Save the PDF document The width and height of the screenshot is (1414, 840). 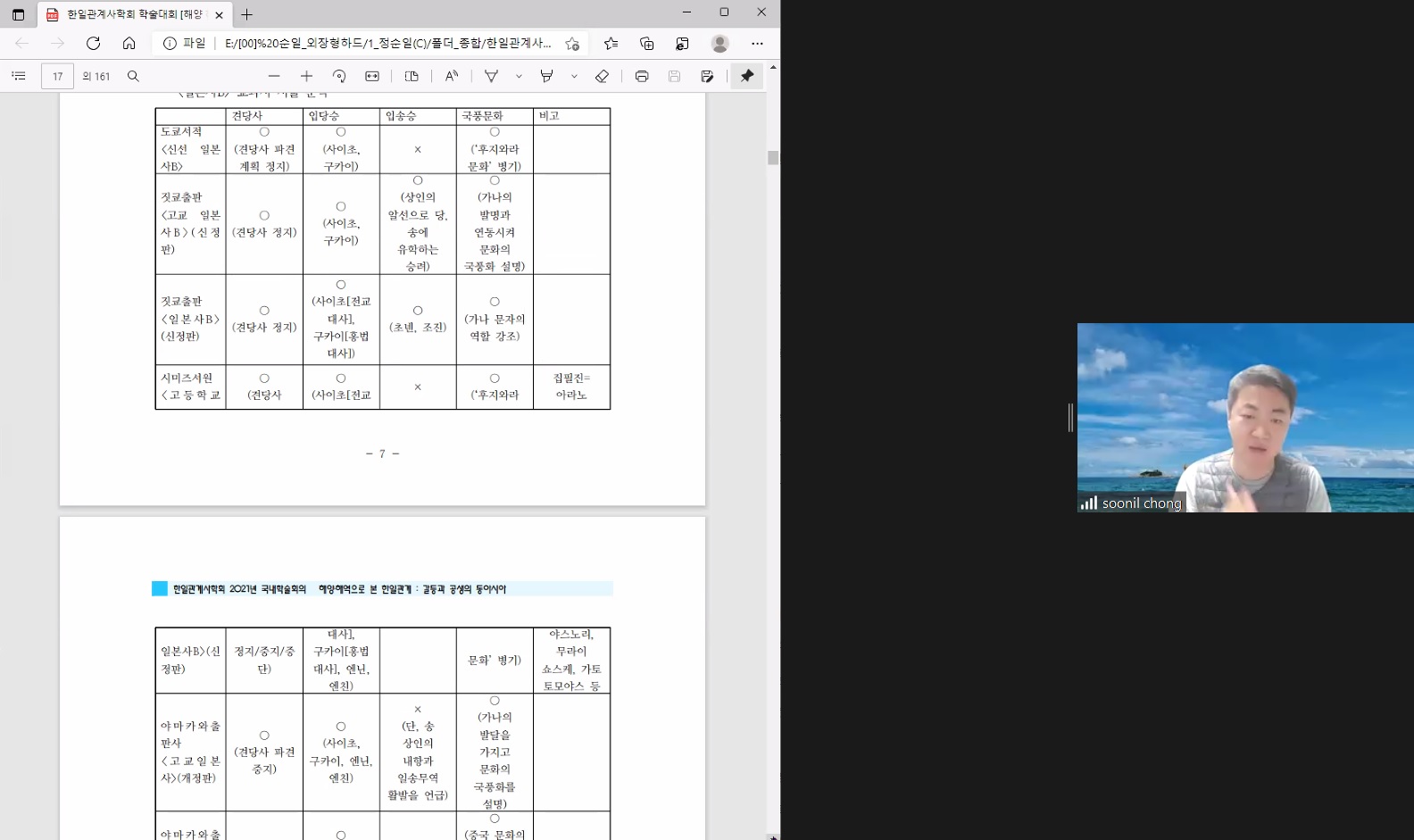click(x=675, y=76)
